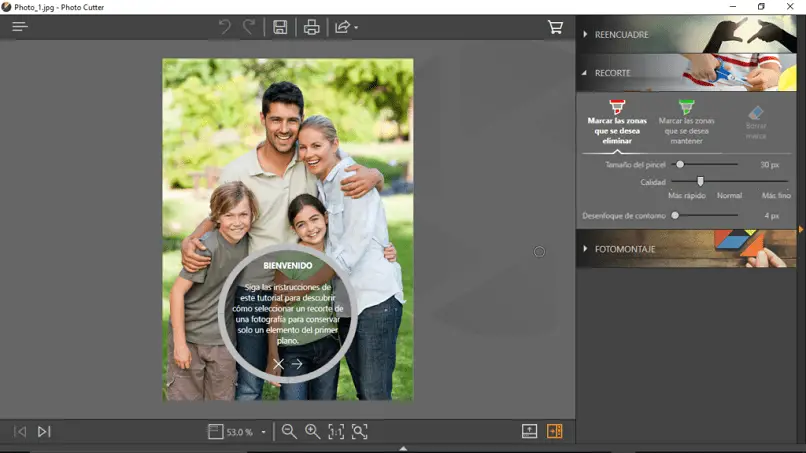Go to the first photo
The height and width of the screenshot is (453, 806).
(x=20, y=431)
